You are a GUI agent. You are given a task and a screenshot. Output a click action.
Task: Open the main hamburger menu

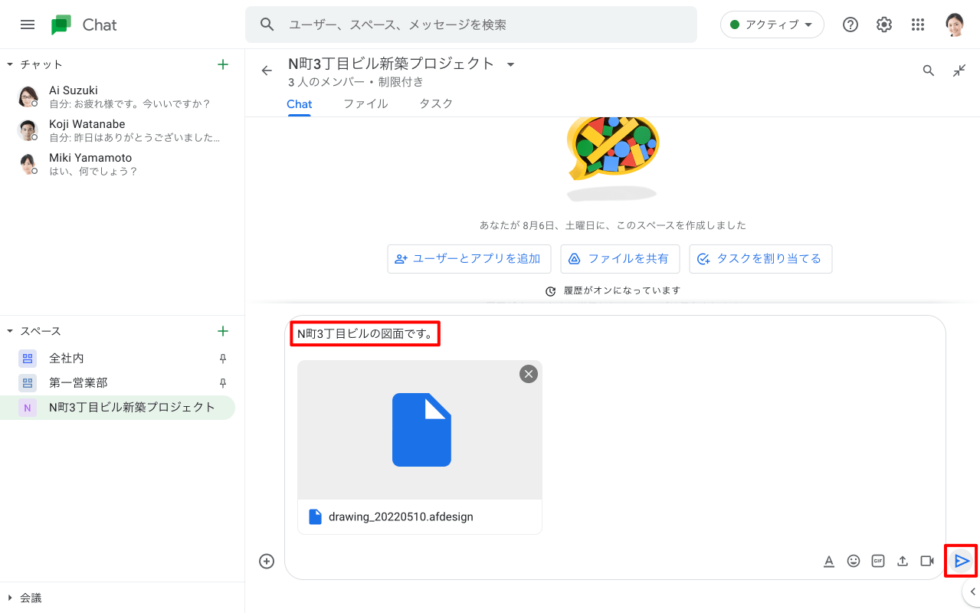(x=27, y=24)
